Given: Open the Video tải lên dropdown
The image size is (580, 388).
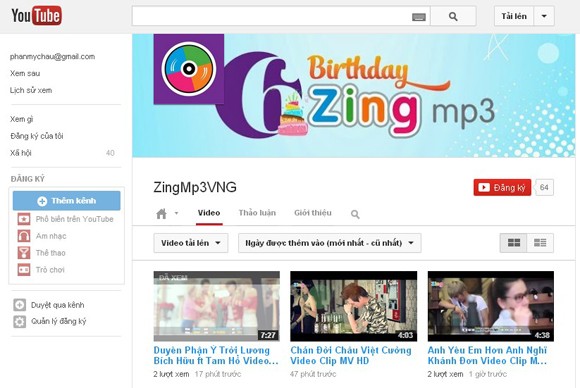Looking at the screenshot, I should point(191,243).
